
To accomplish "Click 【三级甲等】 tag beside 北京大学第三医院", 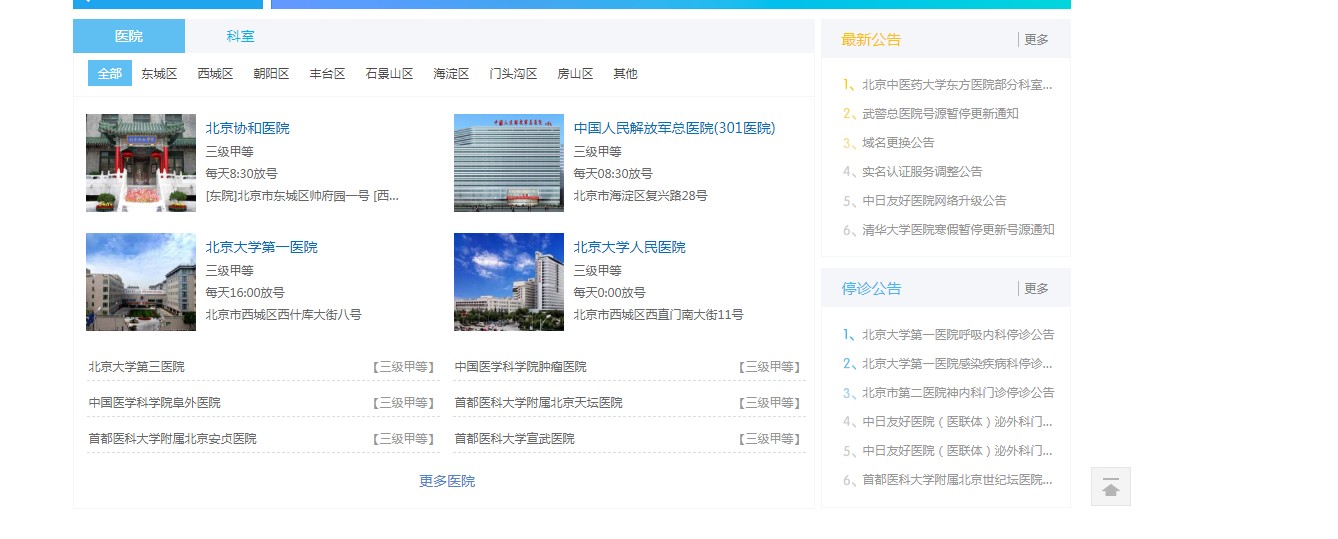I will click(x=403, y=367).
